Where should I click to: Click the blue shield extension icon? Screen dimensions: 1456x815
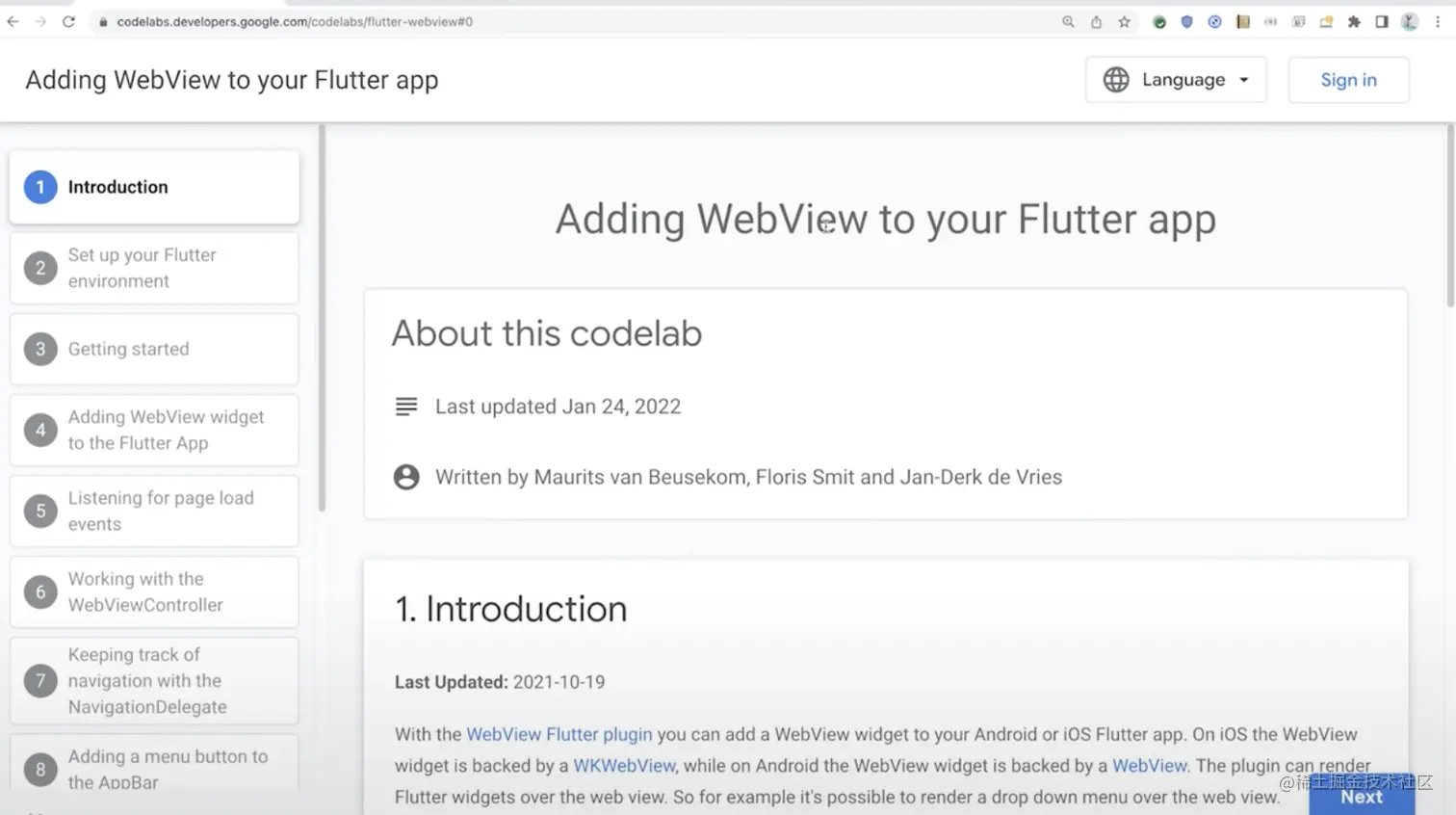pyautogui.click(x=1186, y=21)
